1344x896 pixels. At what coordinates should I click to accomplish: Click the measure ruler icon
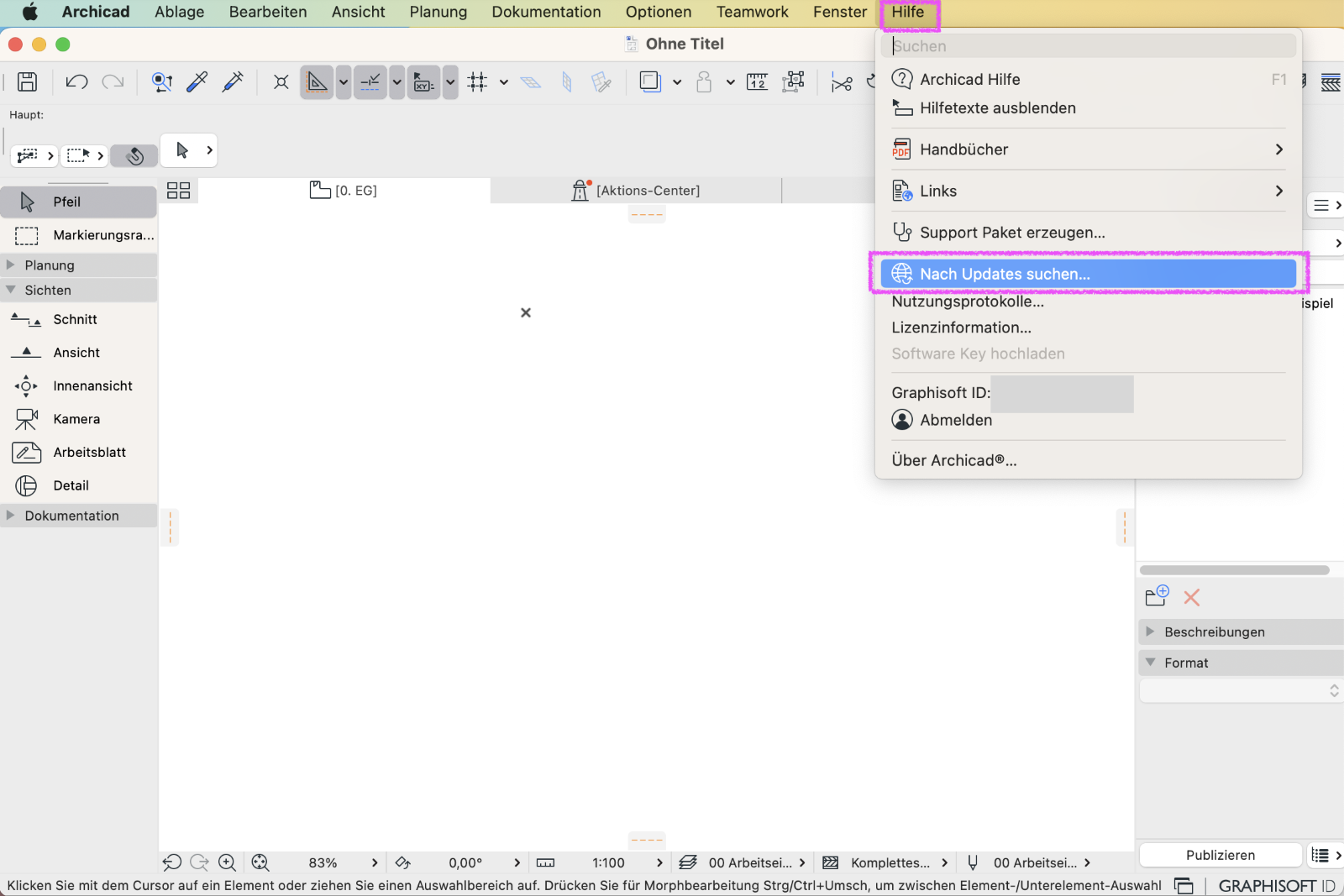point(757,81)
